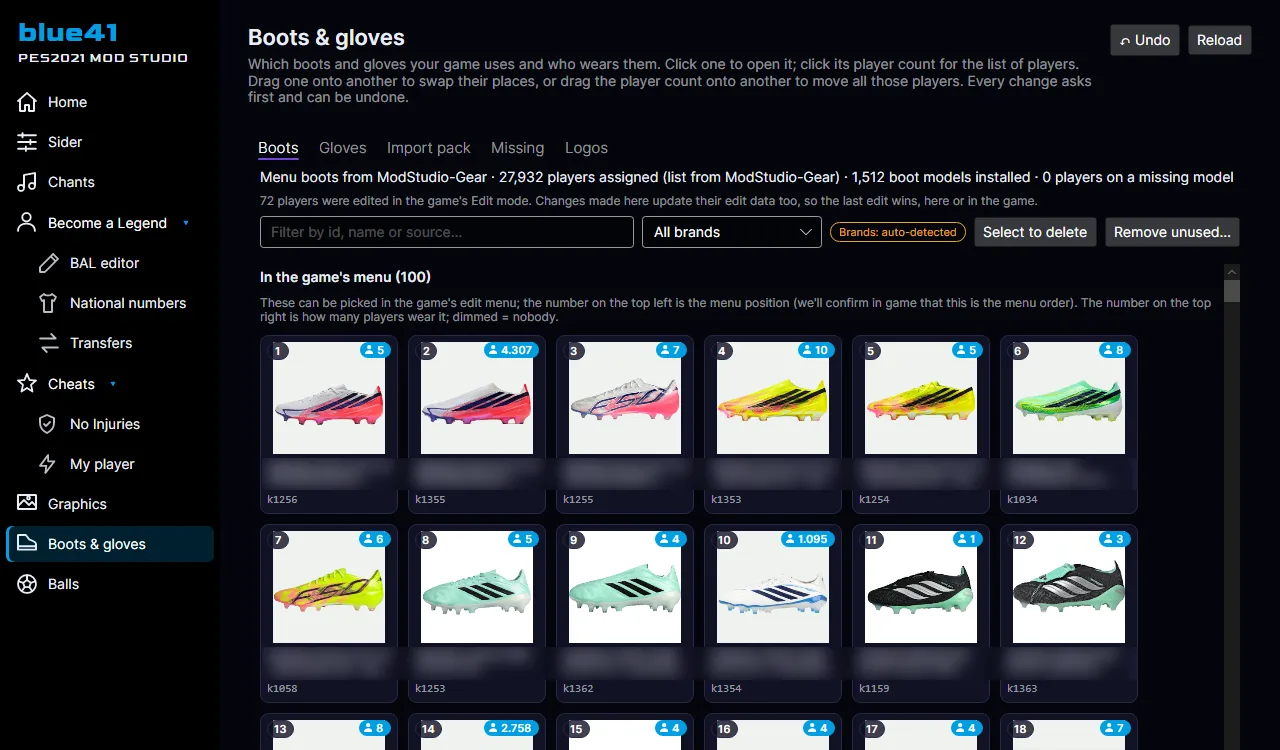Click the Reload button
This screenshot has width=1280, height=750.
(x=1219, y=40)
